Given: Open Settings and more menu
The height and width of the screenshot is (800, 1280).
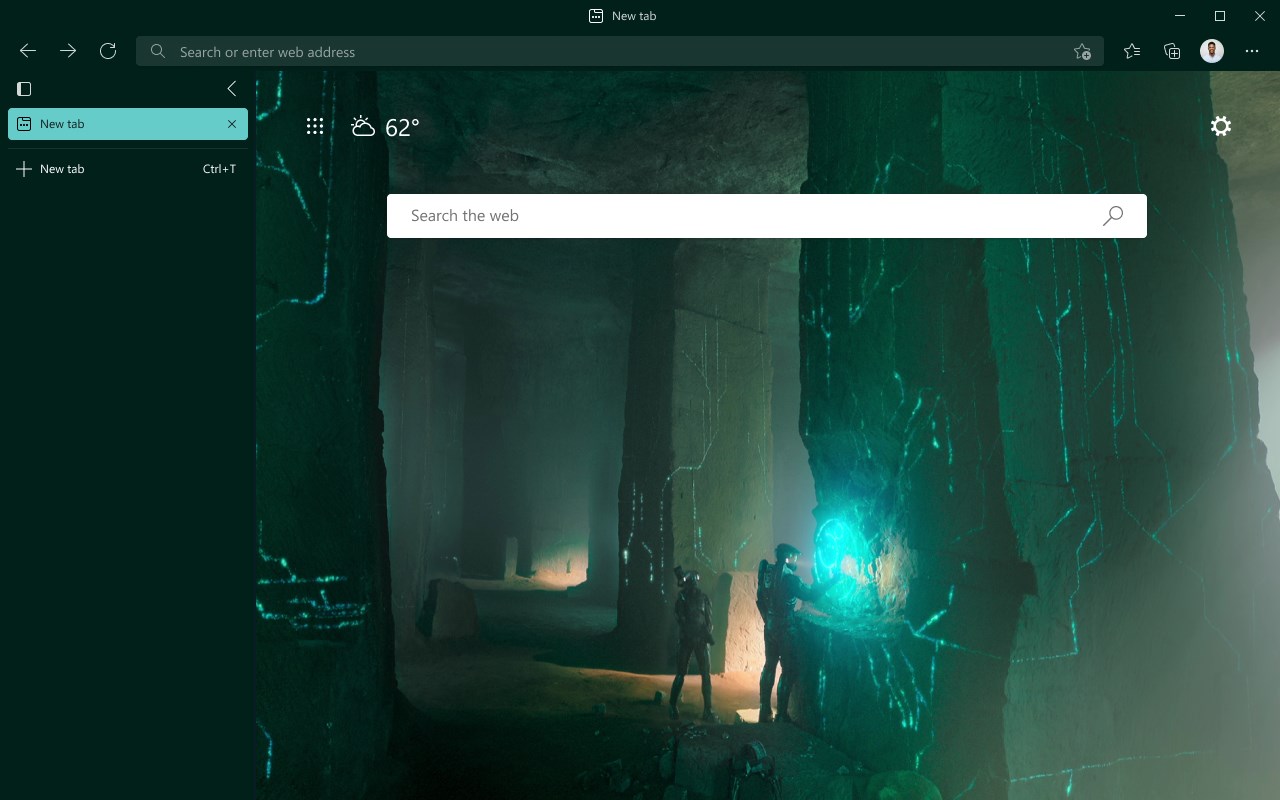Looking at the screenshot, I should coord(1252,51).
